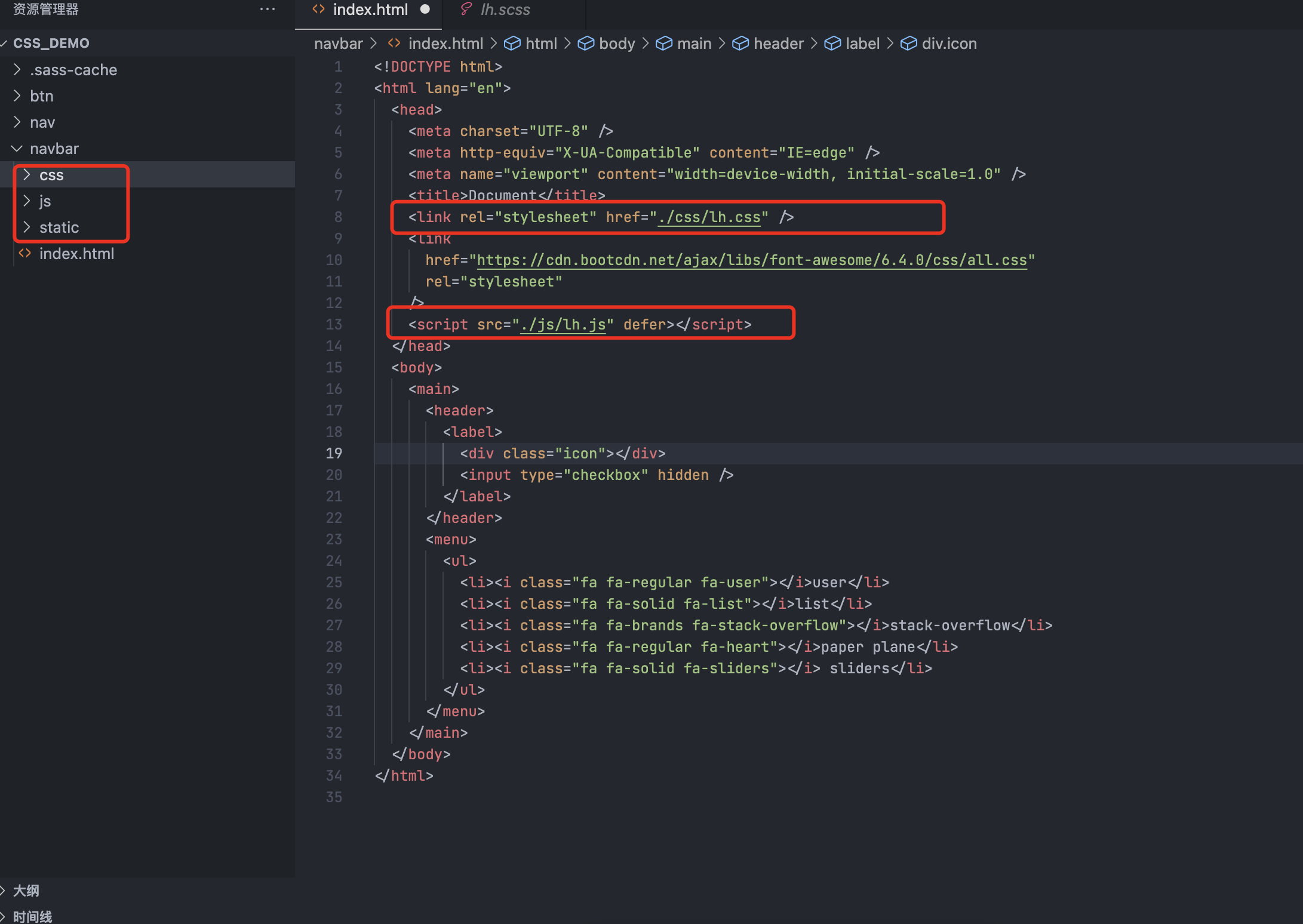
Task: Click the cube icon before div.icon breadcrumb
Action: (x=908, y=44)
